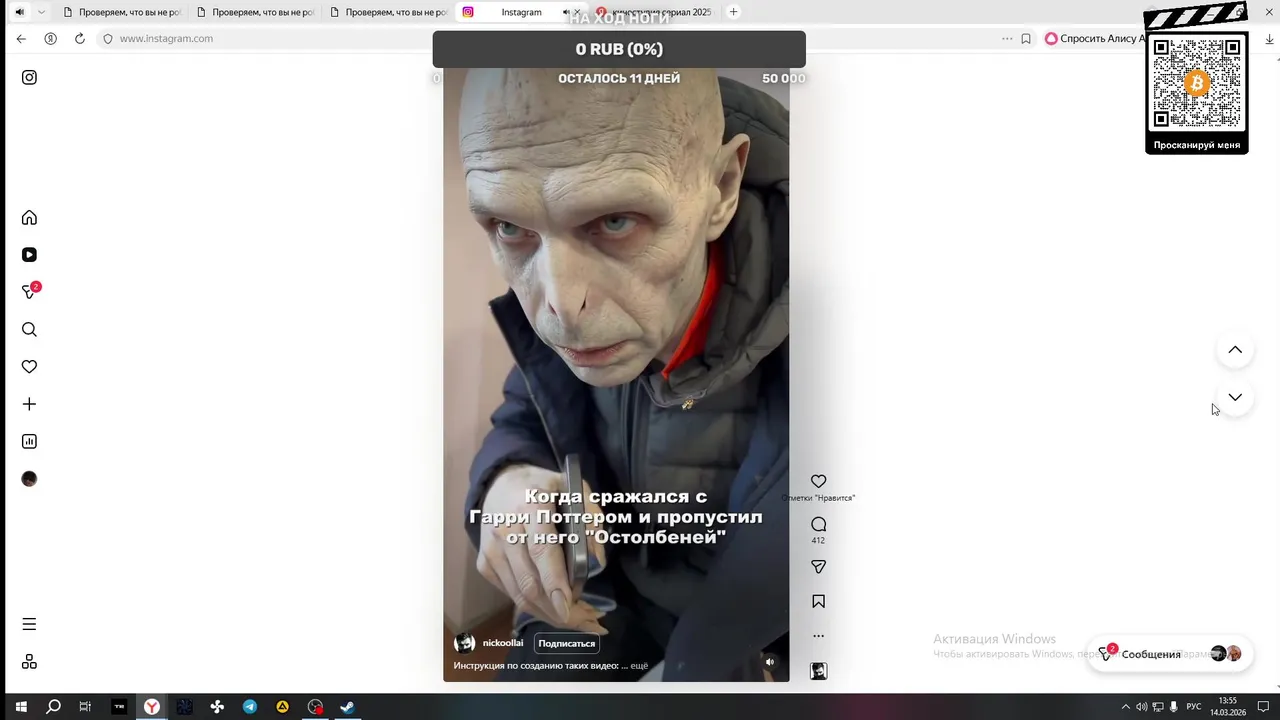1280x720 pixels.
Task: Click donation goal 0 RUB (0%) bar
Action: pyautogui.click(x=619, y=49)
